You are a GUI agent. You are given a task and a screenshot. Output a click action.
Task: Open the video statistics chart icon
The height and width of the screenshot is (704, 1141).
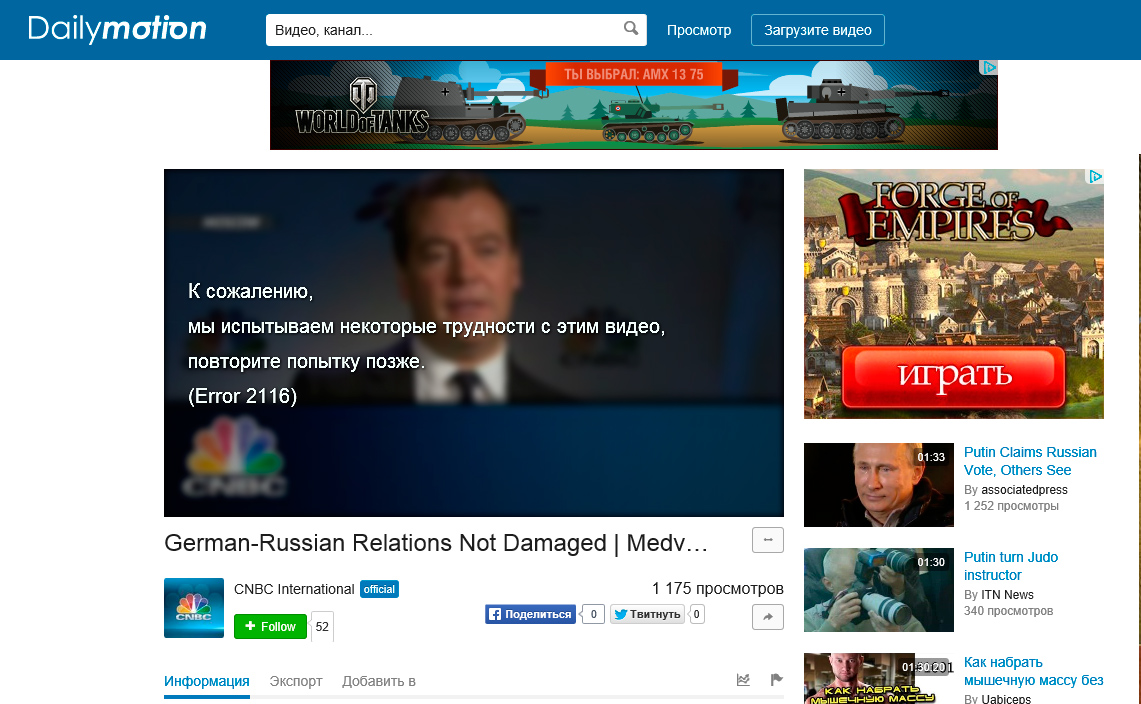(743, 680)
